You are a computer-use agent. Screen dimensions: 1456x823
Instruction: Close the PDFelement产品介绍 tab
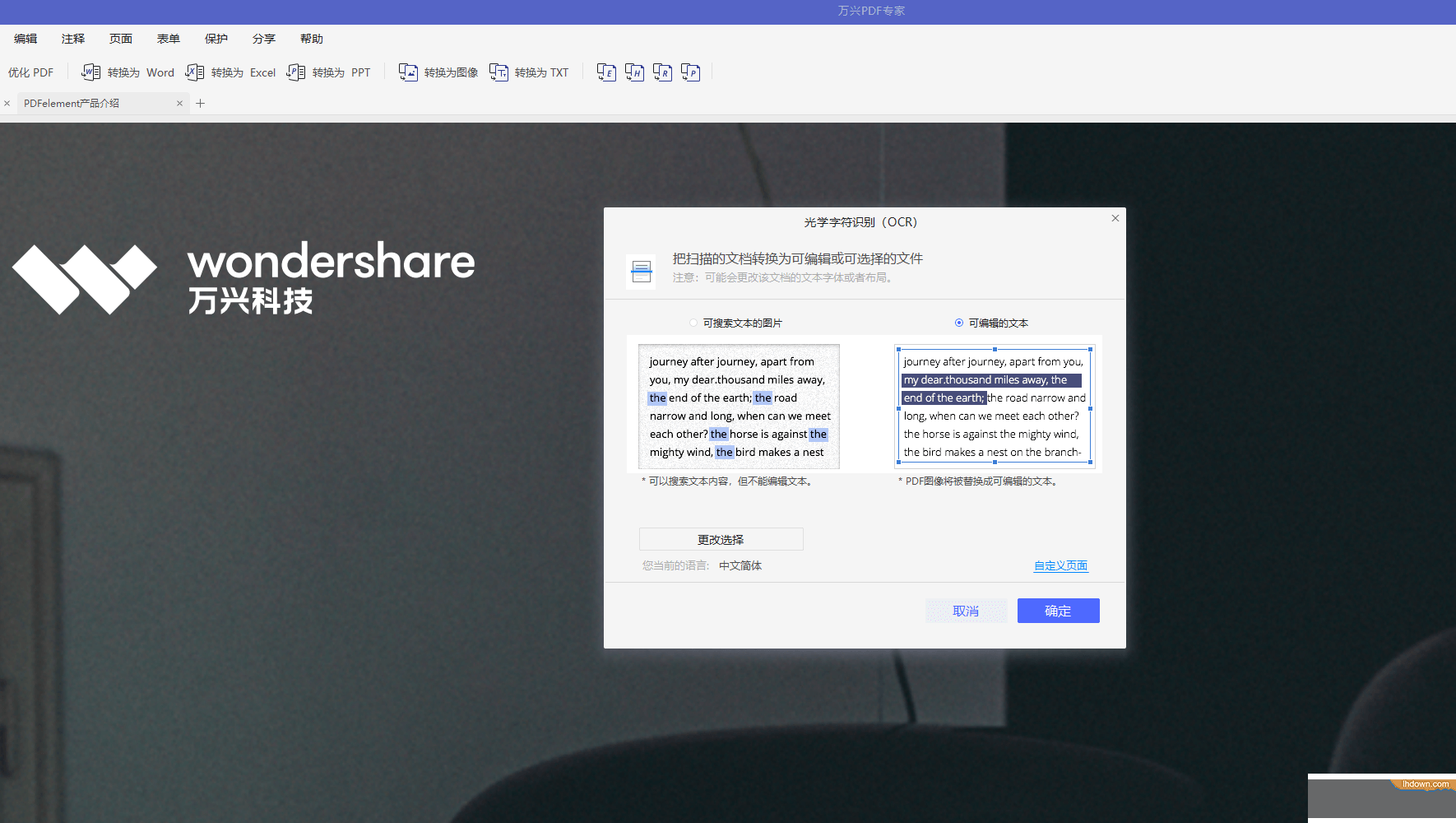(179, 103)
